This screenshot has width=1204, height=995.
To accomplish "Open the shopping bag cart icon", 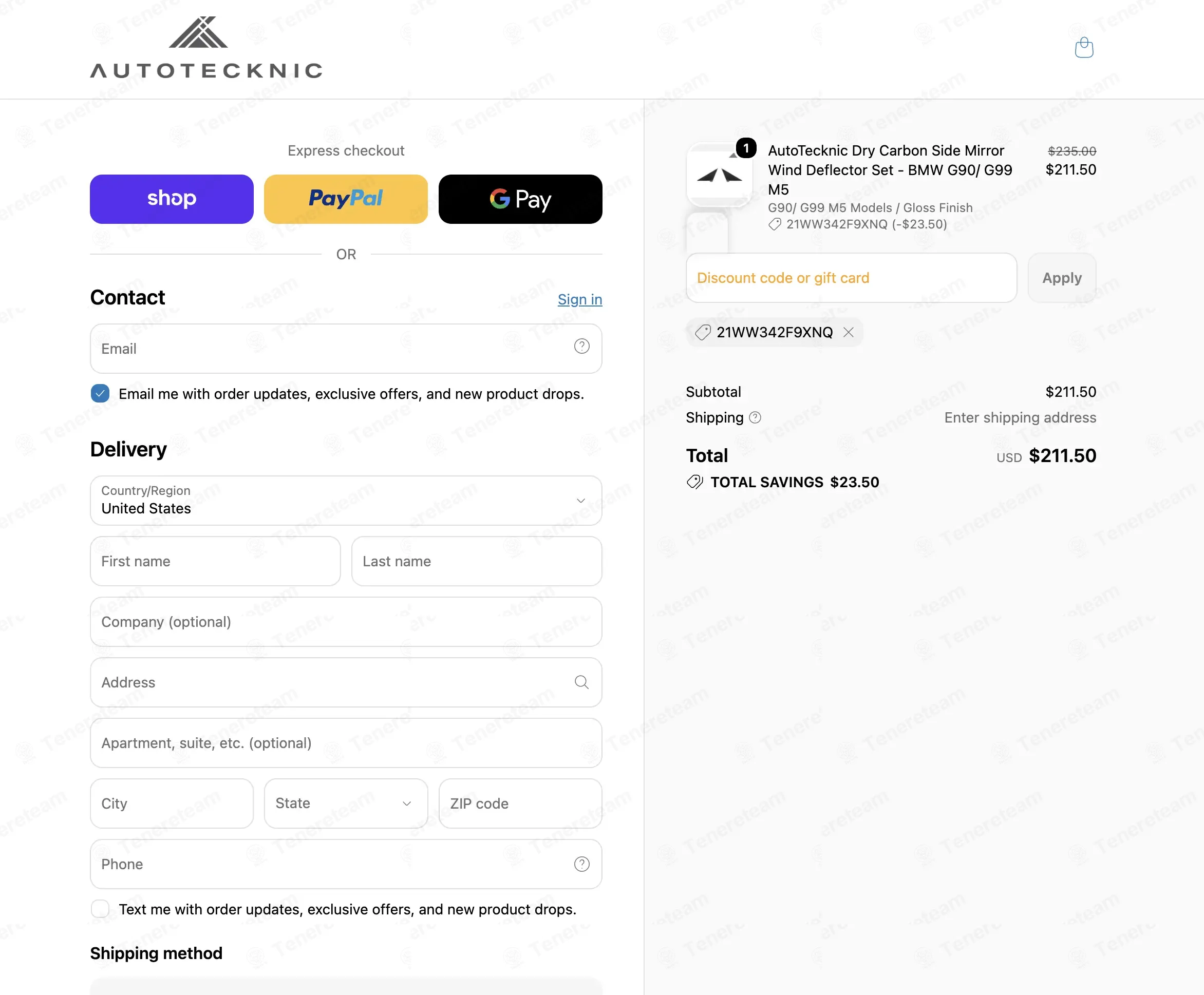I will (1084, 48).
